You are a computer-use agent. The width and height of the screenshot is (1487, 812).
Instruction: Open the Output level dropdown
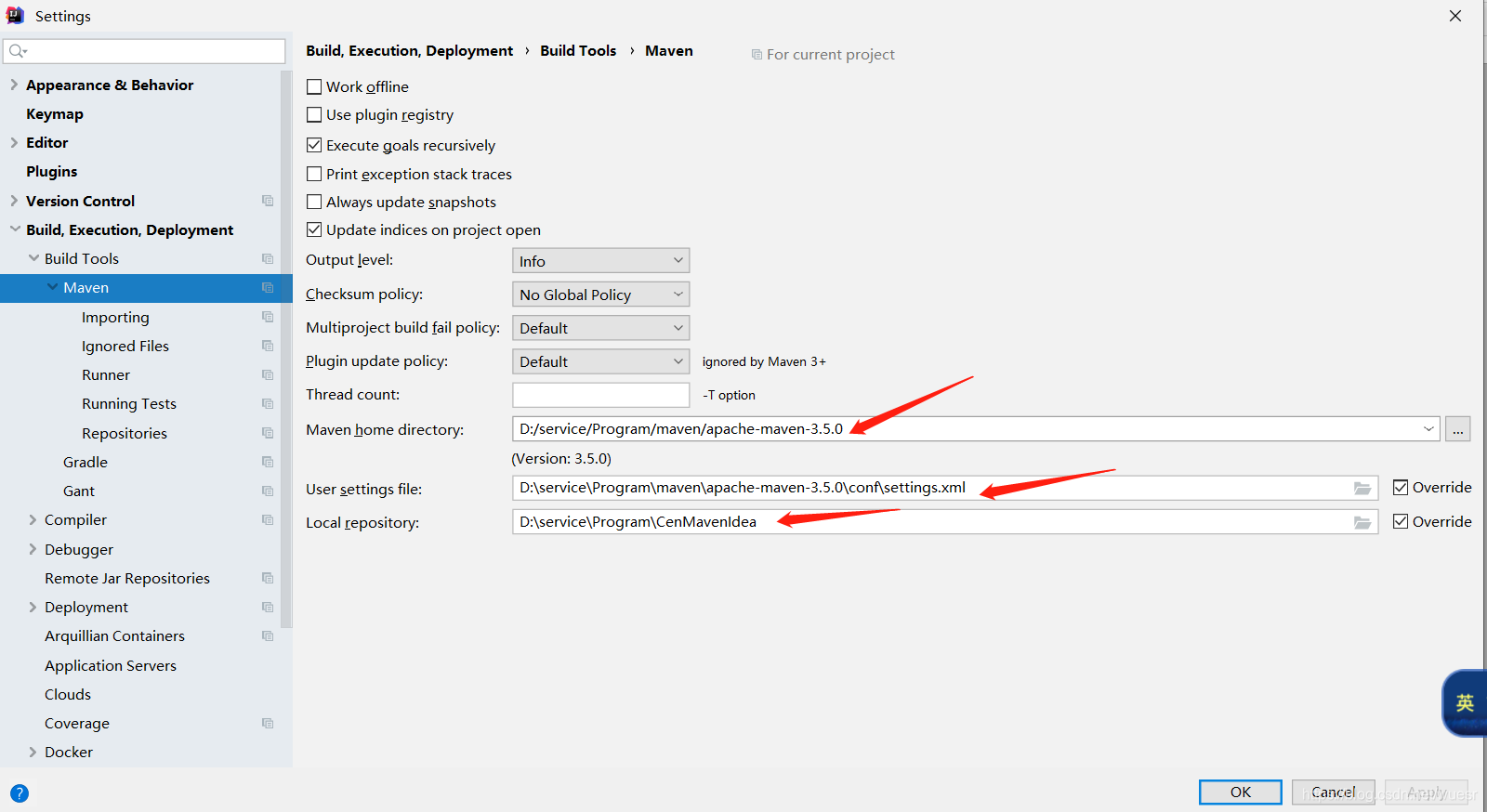(x=600, y=261)
